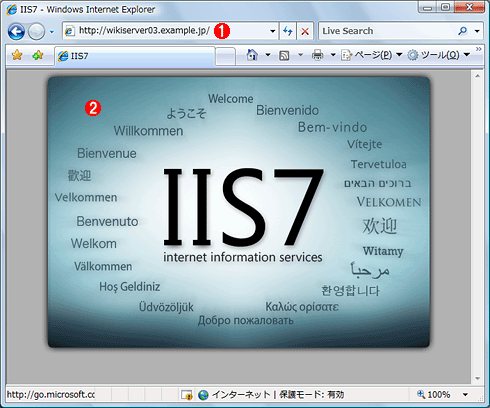Click the Back navigation arrow button
490x408 pixels.
click(16, 32)
